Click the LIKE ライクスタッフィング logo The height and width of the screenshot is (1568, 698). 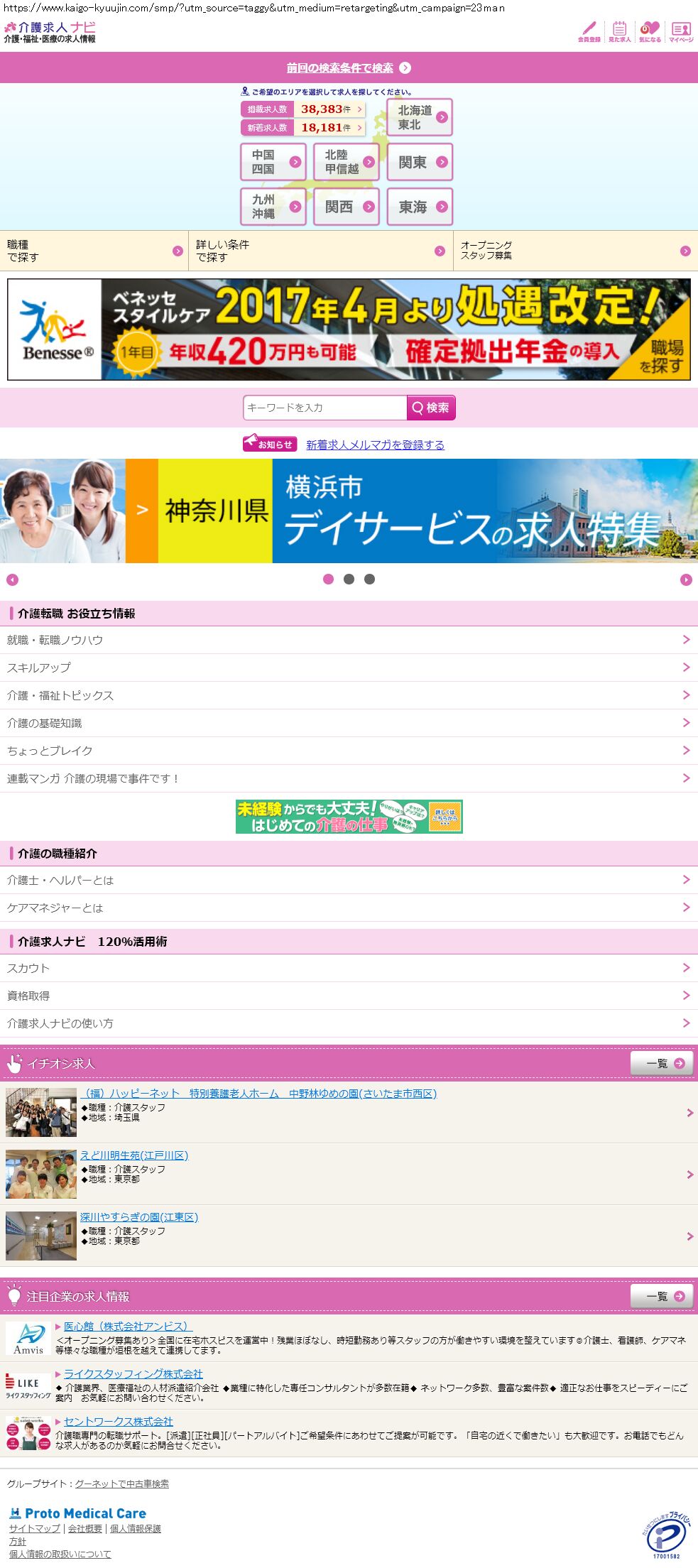tap(28, 1386)
